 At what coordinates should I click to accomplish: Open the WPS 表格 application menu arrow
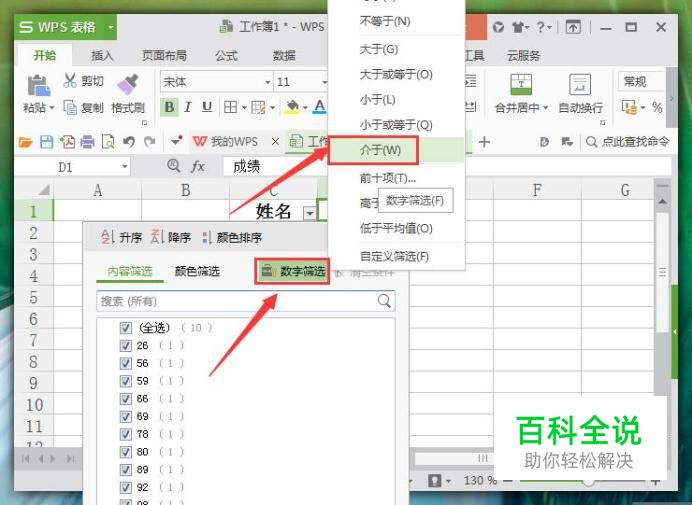[111, 27]
